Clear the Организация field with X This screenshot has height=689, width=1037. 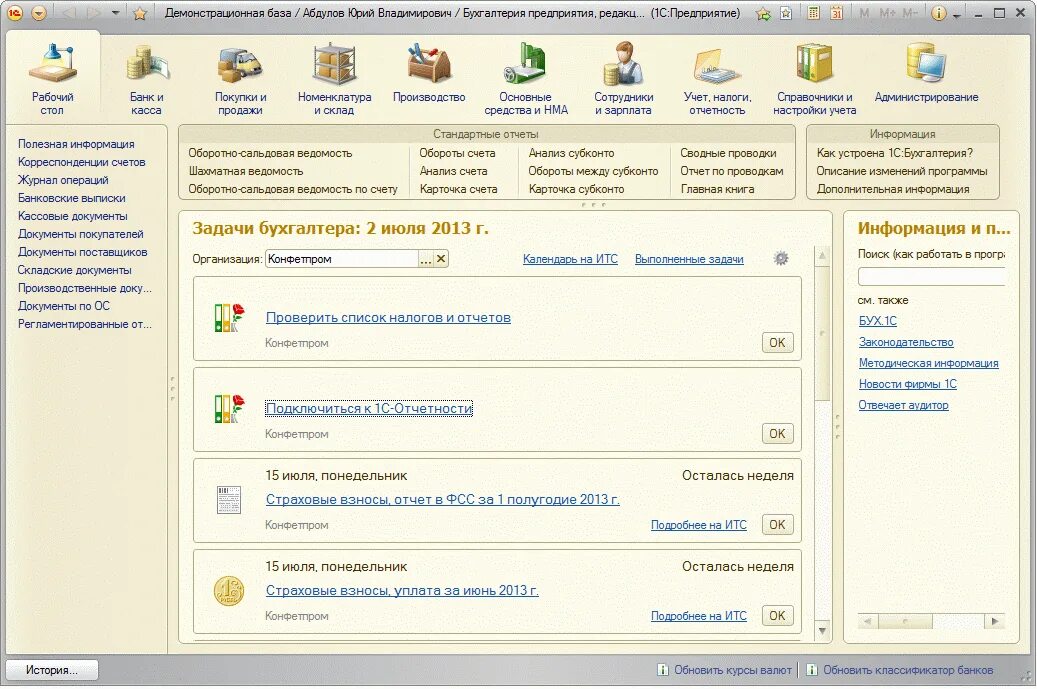tap(441, 259)
